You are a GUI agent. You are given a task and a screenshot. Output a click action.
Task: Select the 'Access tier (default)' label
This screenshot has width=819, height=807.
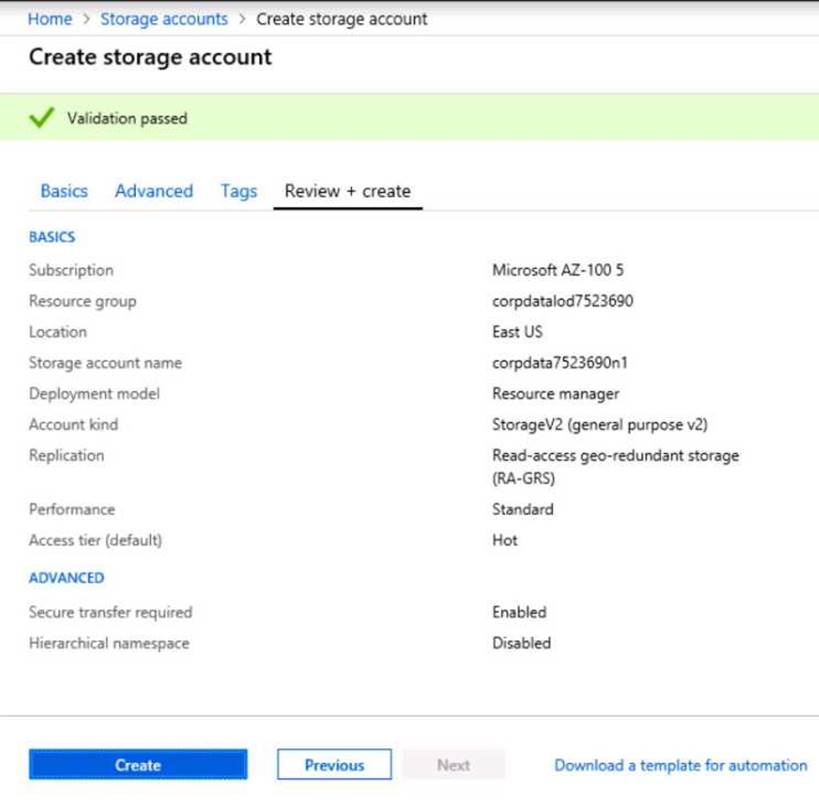pyautogui.click(x=96, y=540)
